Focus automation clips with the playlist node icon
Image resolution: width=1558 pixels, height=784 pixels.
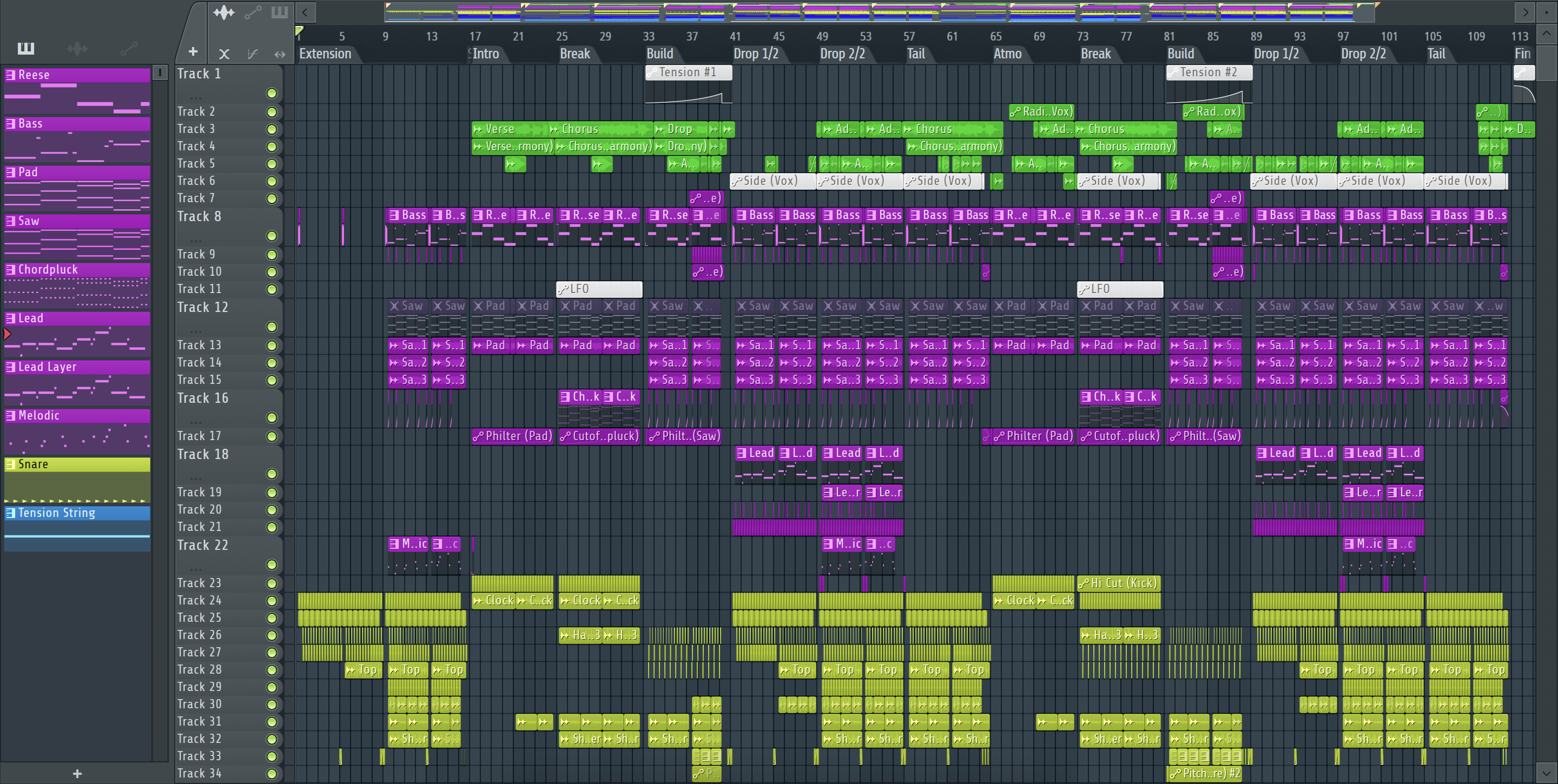pyautogui.click(x=253, y=12)
